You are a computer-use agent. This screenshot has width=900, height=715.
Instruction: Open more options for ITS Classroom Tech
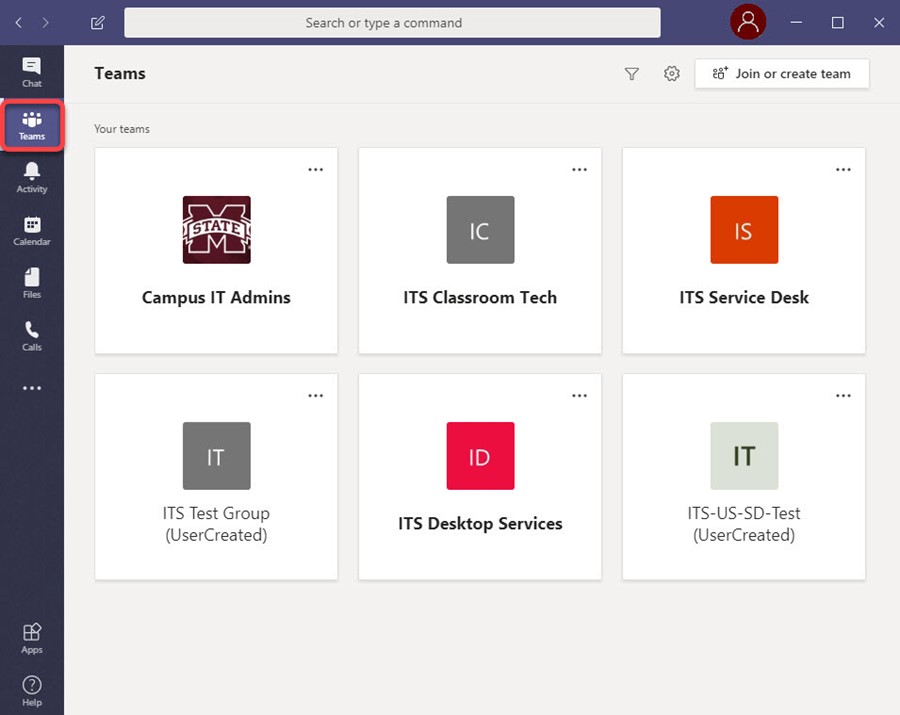(x=580, y=169)
